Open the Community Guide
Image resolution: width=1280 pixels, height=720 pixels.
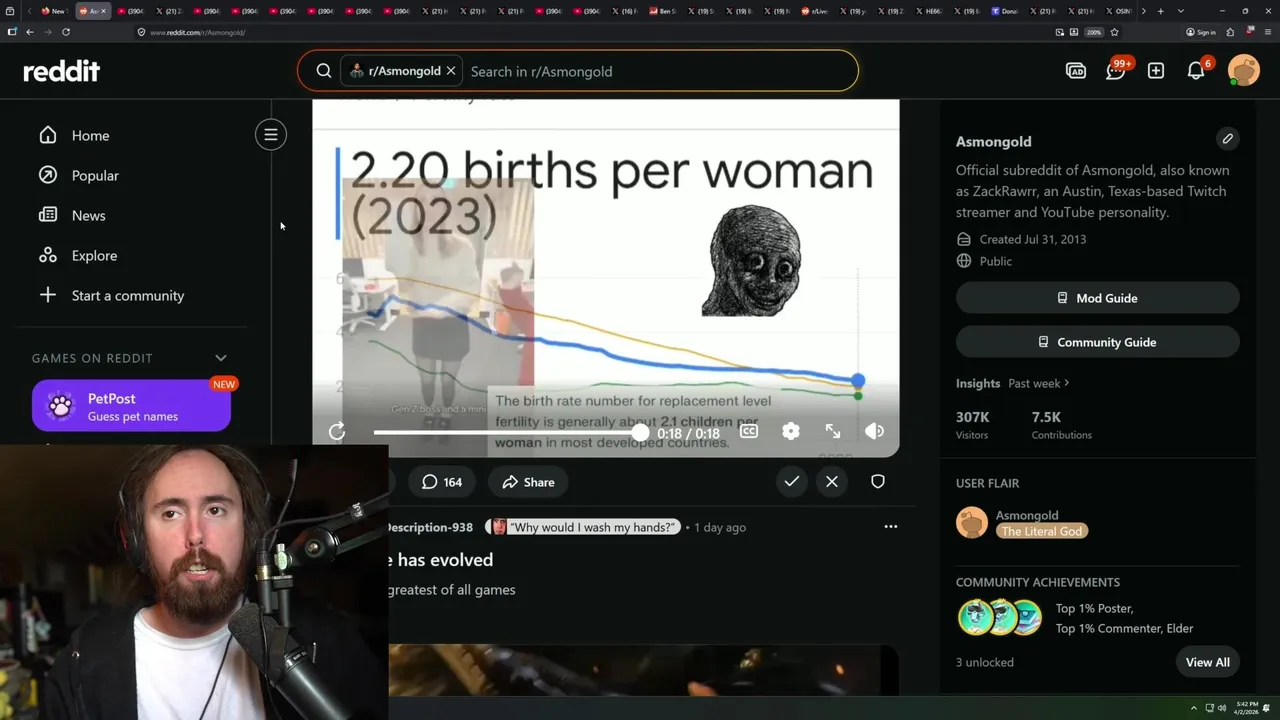1097,342
